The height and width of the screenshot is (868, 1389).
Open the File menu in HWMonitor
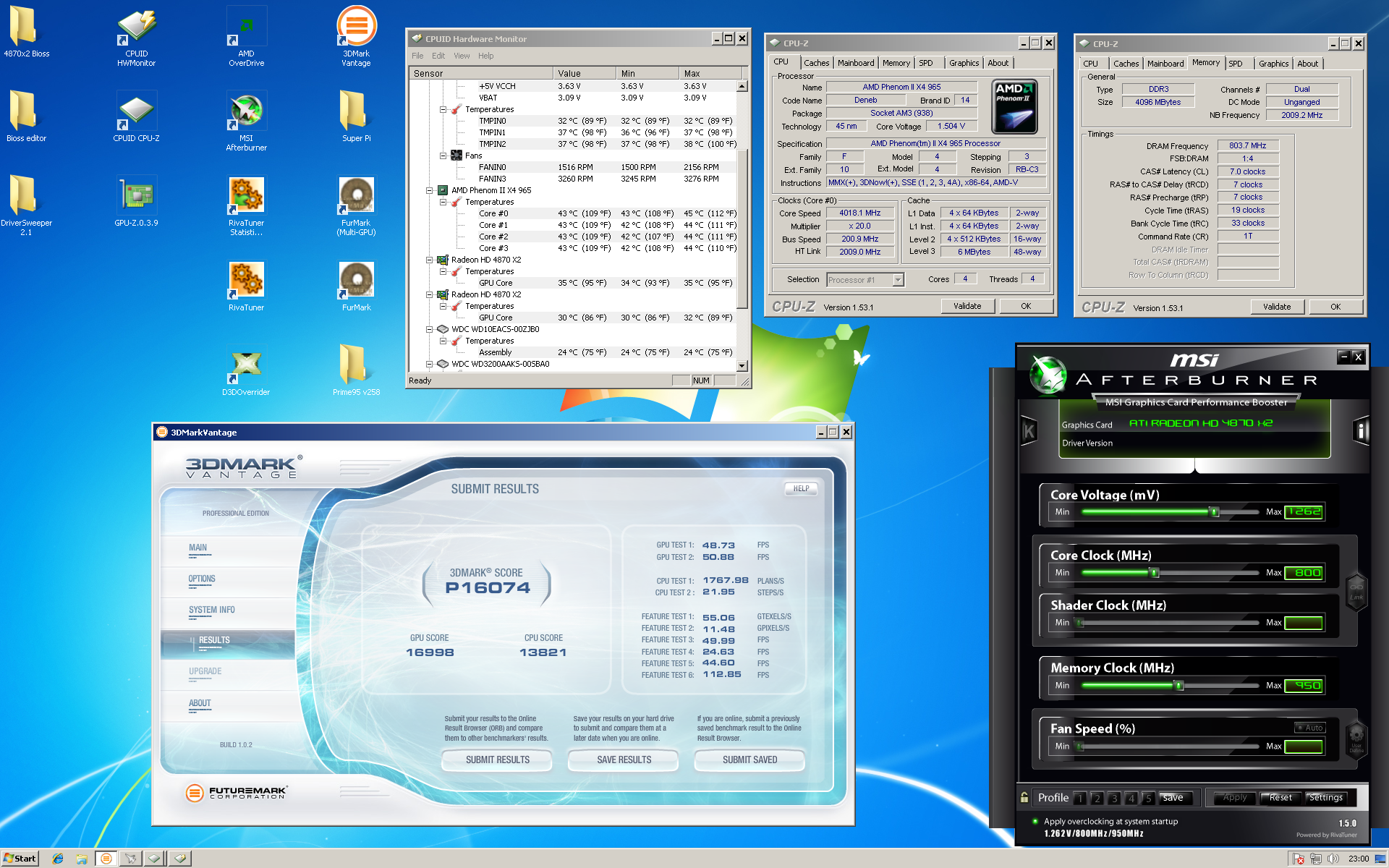pos(417,56)
